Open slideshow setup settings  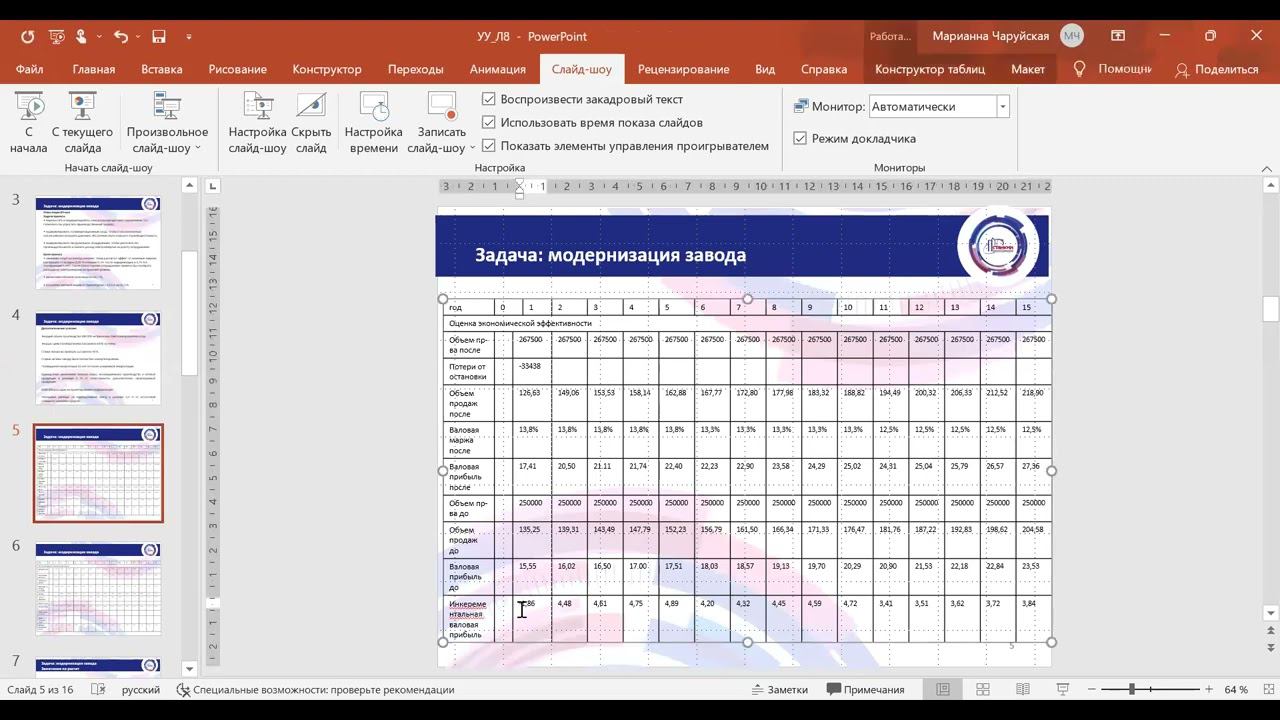click(x=257, y=123)
